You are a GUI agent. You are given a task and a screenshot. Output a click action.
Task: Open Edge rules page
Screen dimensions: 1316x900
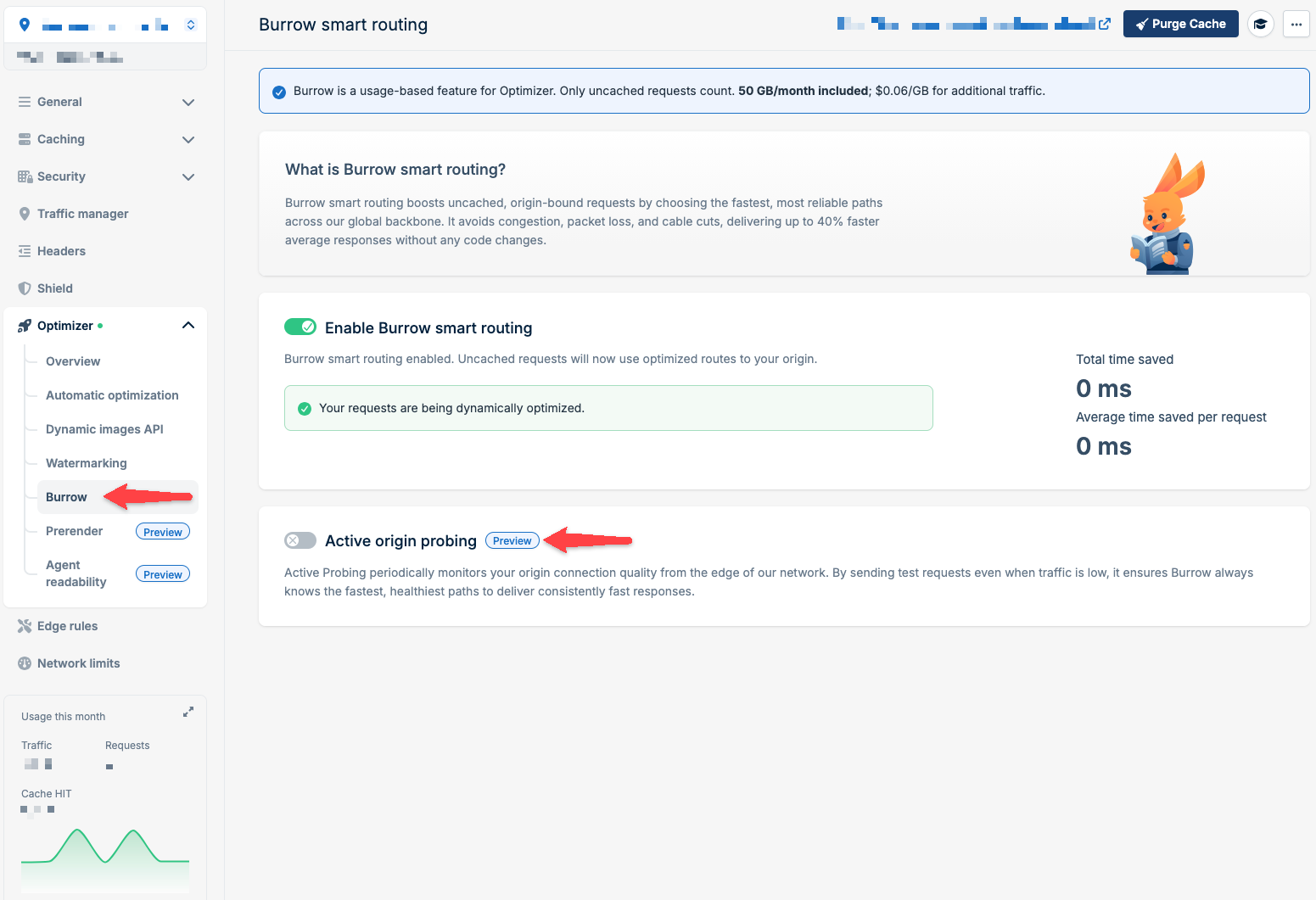[67, 626]
